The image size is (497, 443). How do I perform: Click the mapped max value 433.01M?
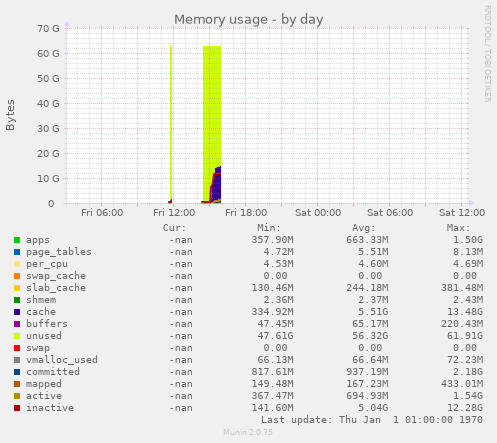462,384
